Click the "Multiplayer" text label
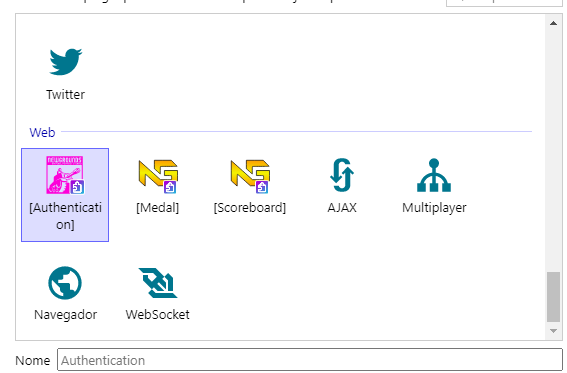 pos(434,208)
